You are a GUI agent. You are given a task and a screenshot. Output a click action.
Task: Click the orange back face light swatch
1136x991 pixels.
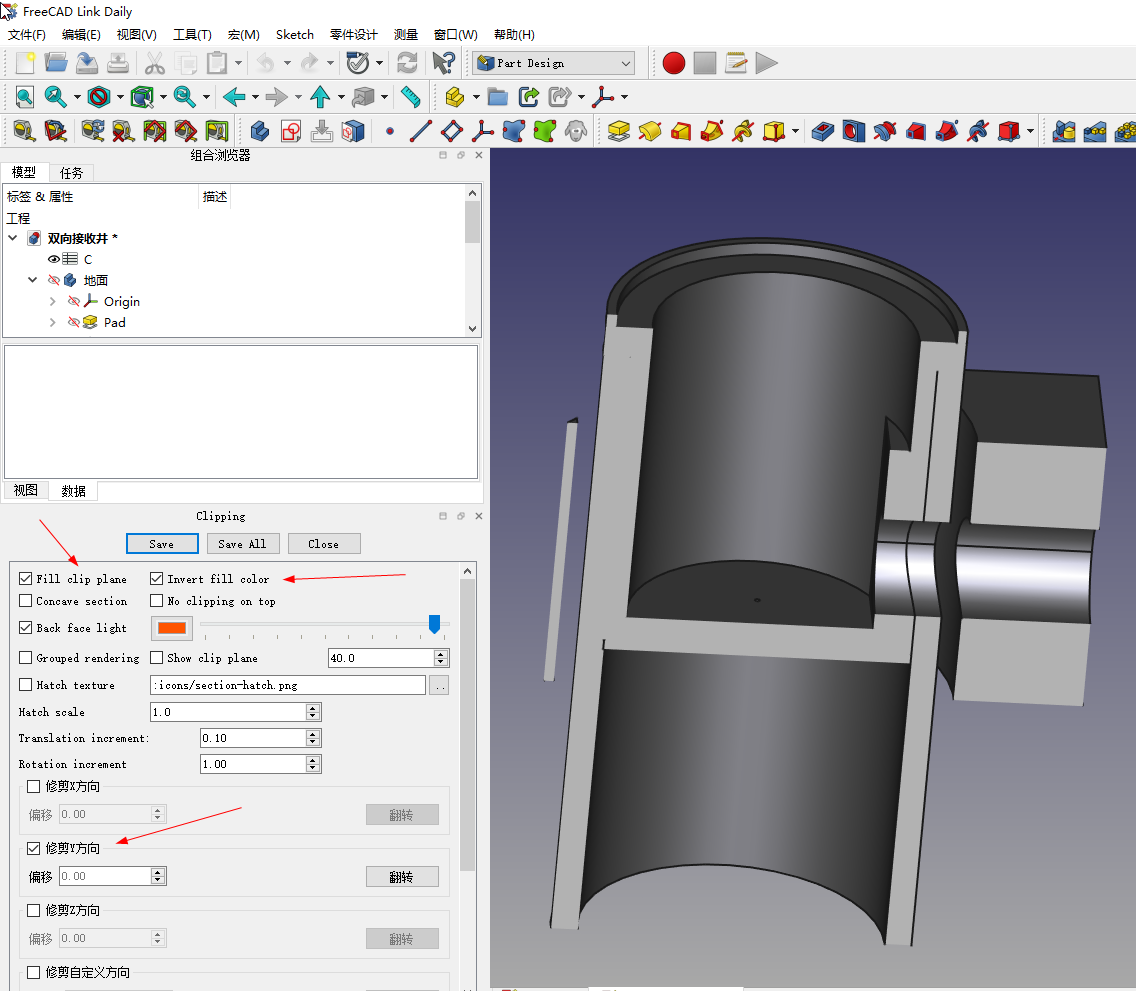(171, 628)
